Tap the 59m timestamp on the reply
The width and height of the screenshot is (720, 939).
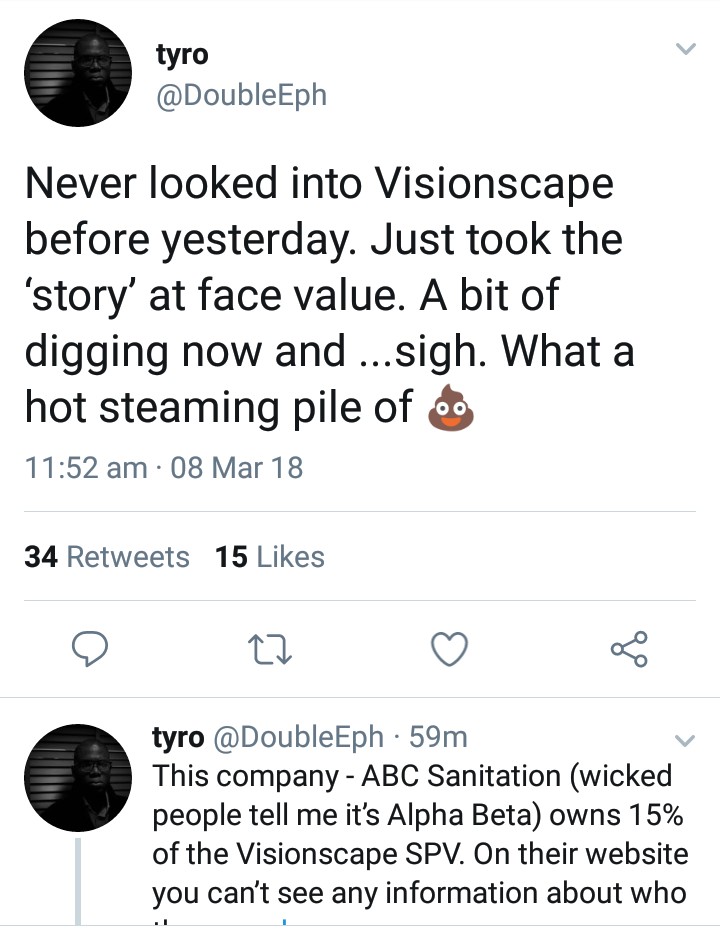[440, 737]
